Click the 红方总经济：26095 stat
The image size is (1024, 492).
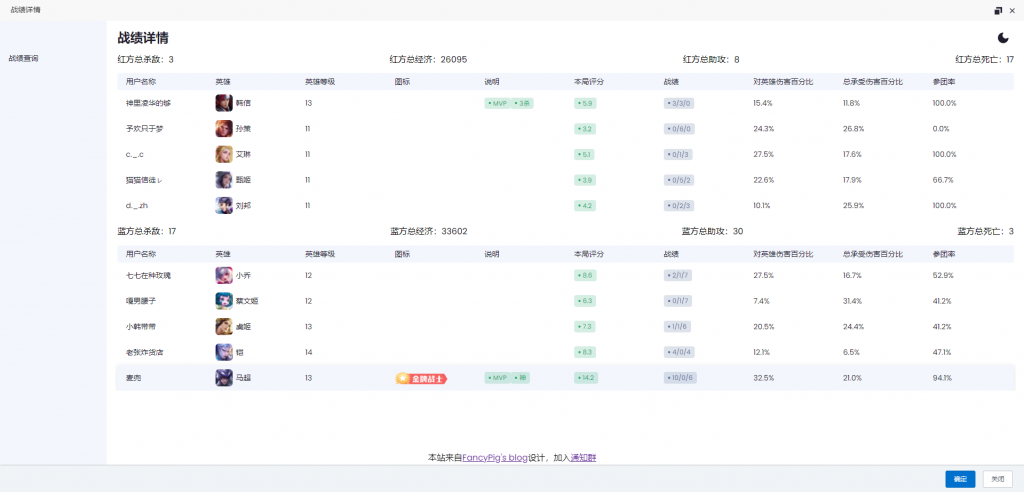coord(428,59)
